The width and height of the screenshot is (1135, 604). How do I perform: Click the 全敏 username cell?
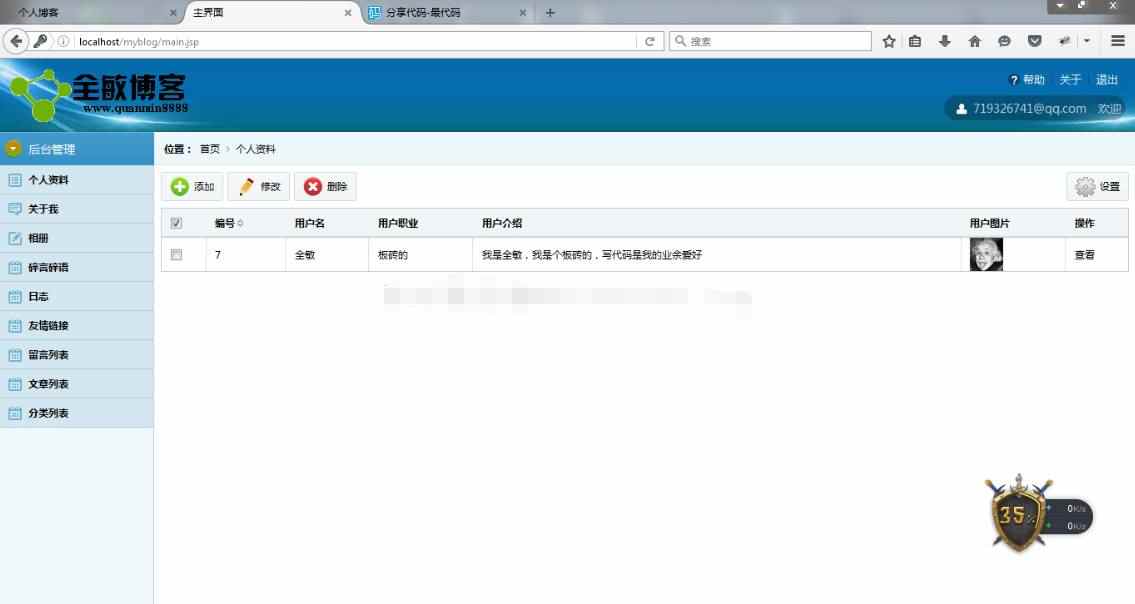click(x=305, y=255)
